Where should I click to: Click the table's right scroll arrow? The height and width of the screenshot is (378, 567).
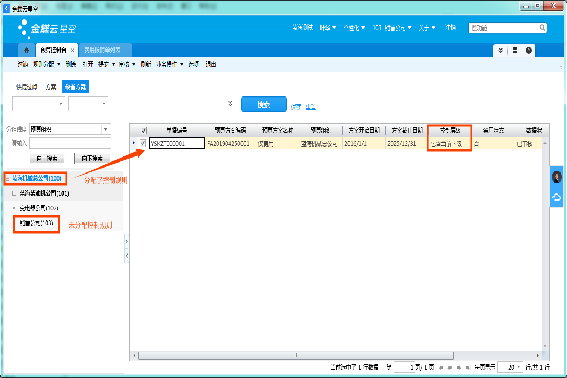[538, 356]
